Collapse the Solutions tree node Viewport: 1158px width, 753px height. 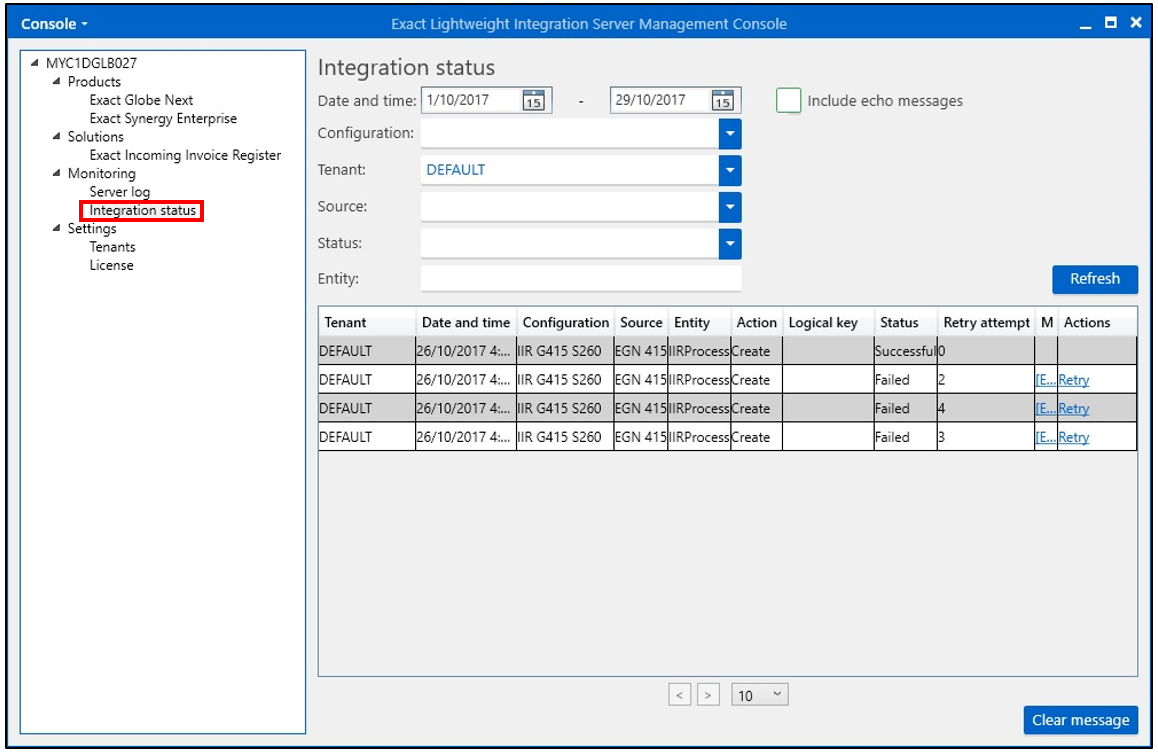(x=57, y=137)
